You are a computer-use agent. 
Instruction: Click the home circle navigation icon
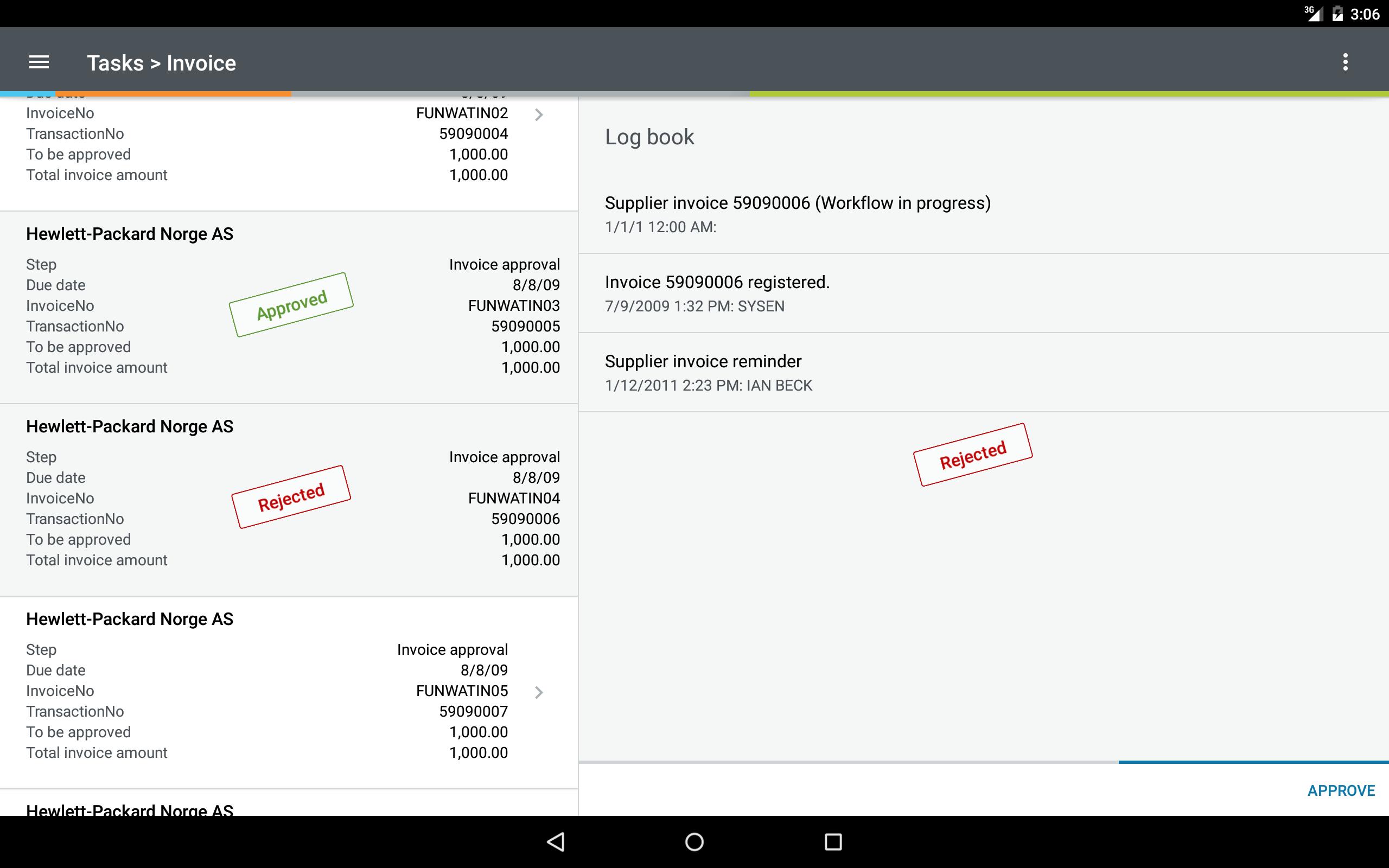[694, 840]
